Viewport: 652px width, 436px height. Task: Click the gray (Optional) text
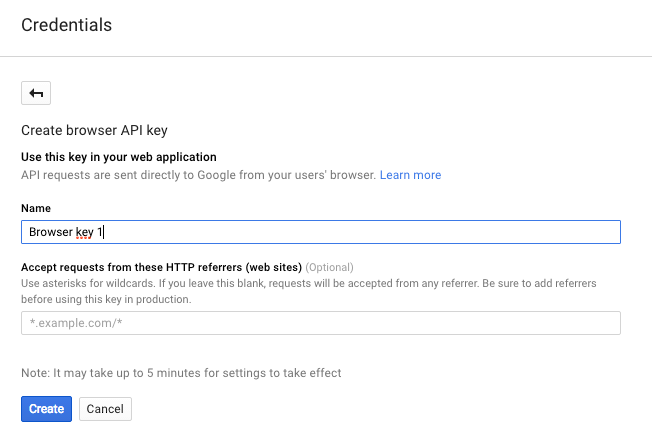pyautogui.click(x=329, y=267)
